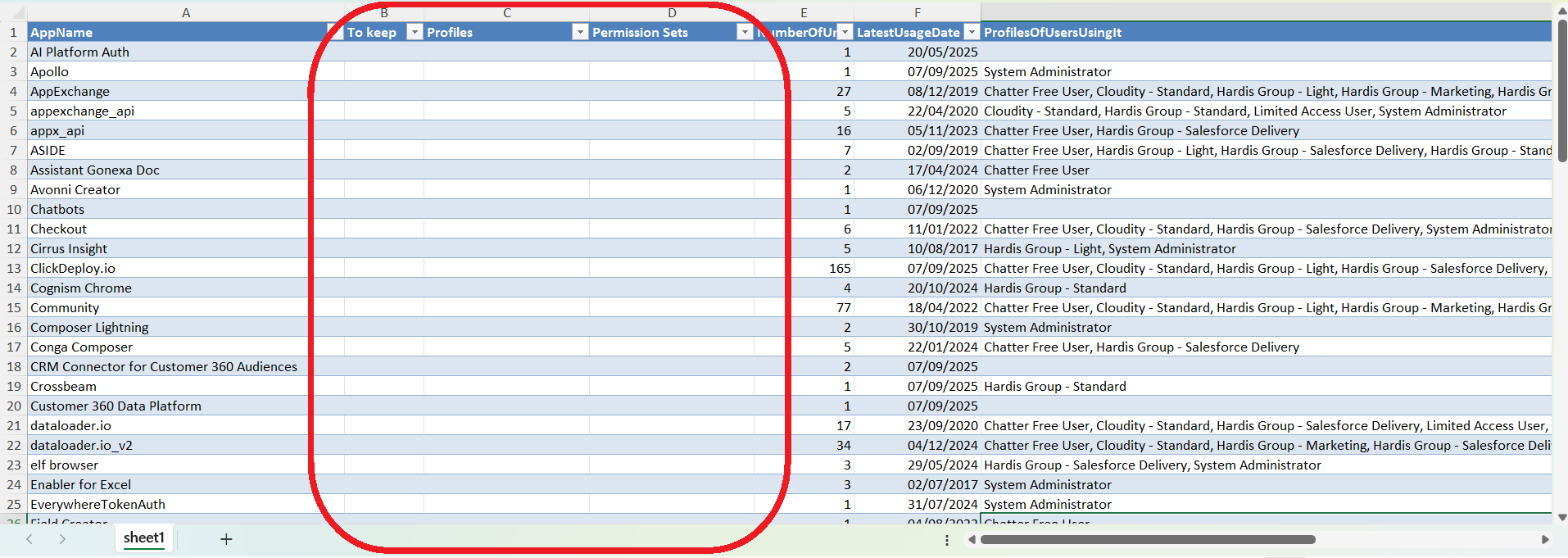Open the Profiles column filter dropdown
This screenshot has width=1568, height=558.
tap(580, 32)
